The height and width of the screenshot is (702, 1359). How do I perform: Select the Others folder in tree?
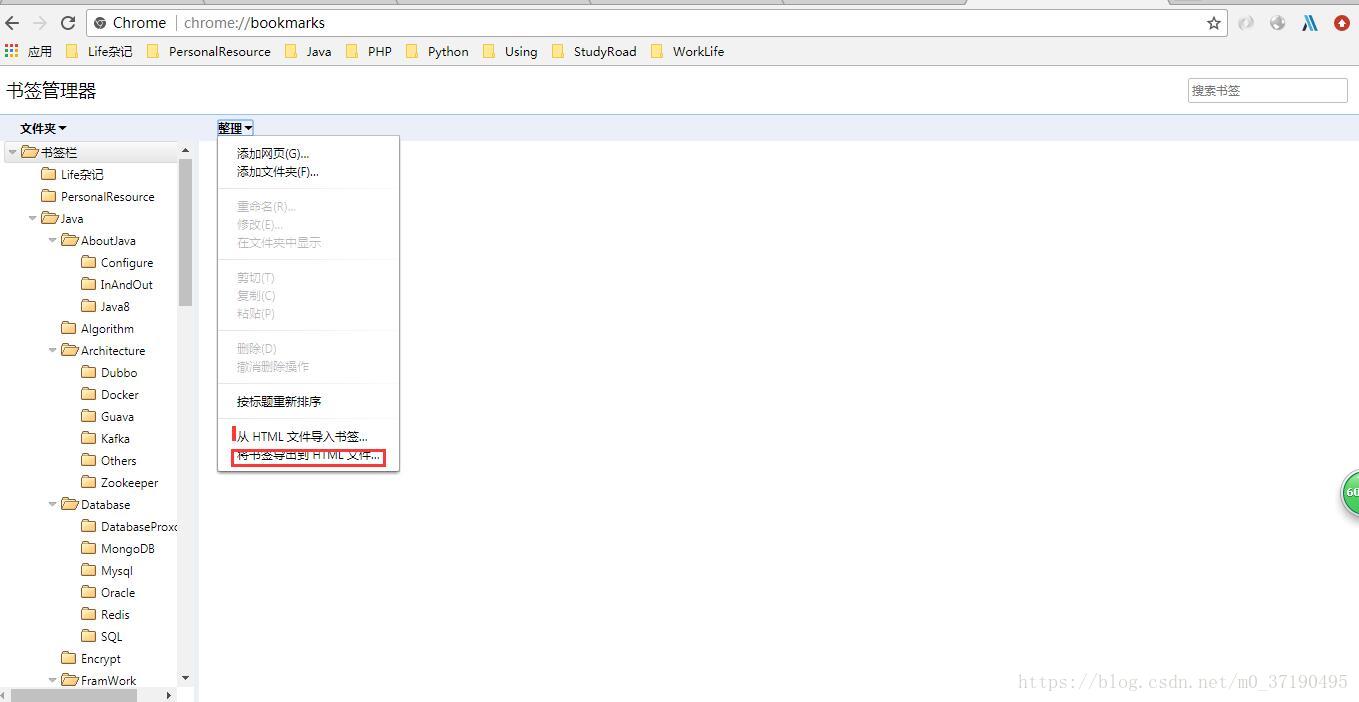109,460
